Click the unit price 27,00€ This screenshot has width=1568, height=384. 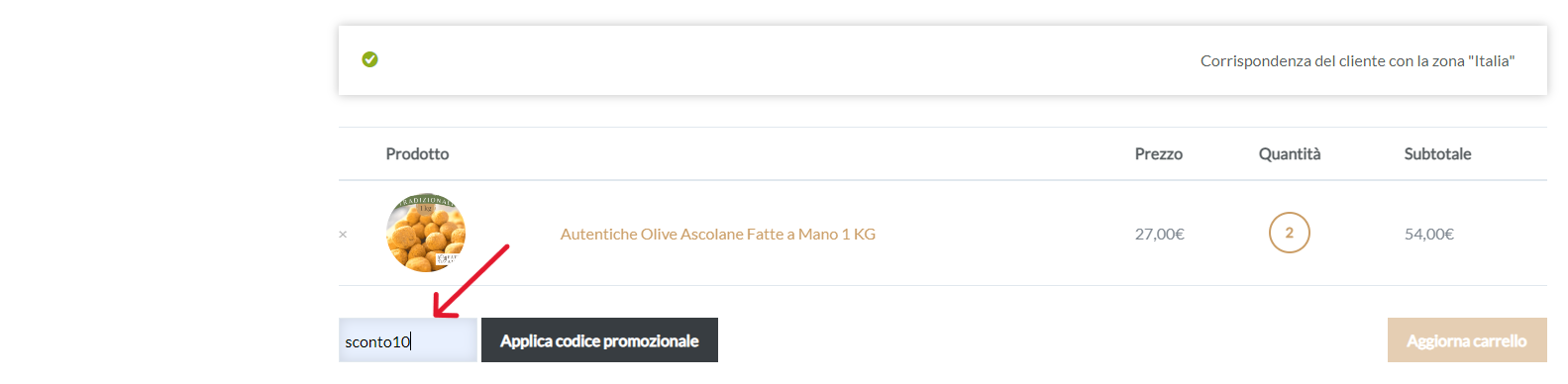pos(1159,234)
